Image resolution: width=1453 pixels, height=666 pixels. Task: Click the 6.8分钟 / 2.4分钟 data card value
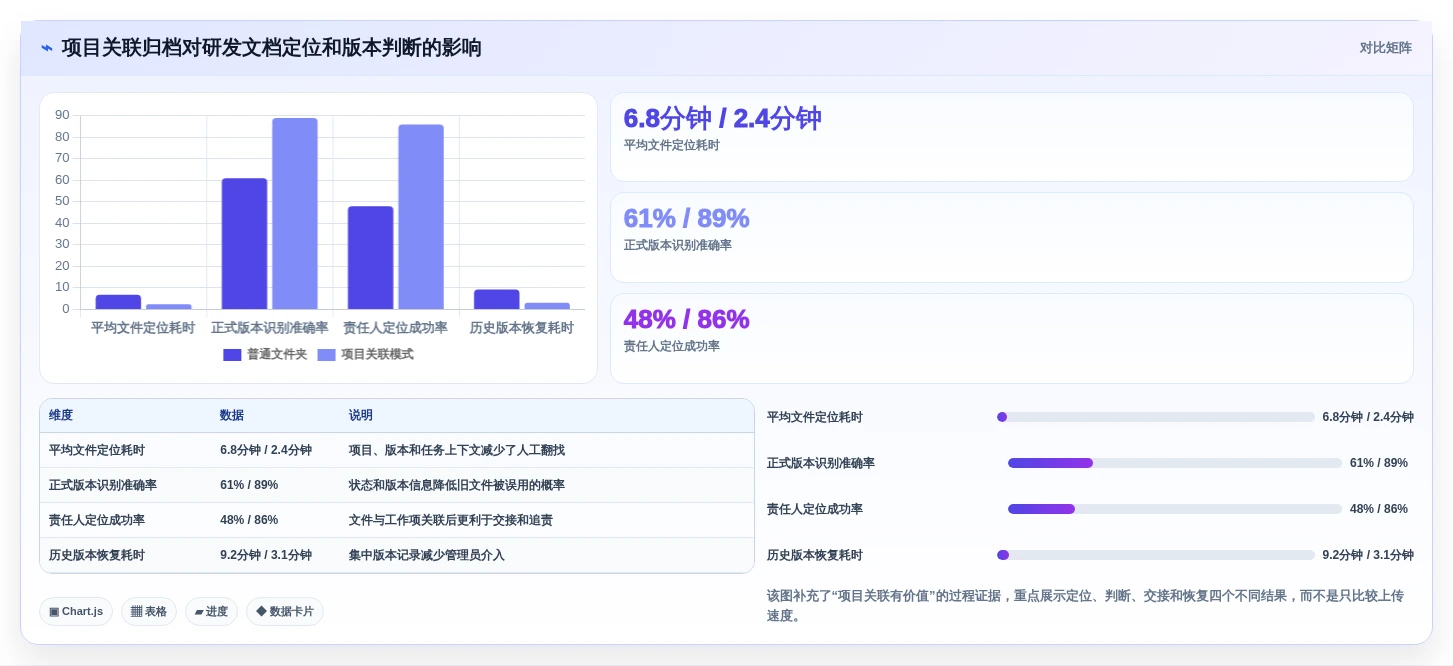coord(722,118)
